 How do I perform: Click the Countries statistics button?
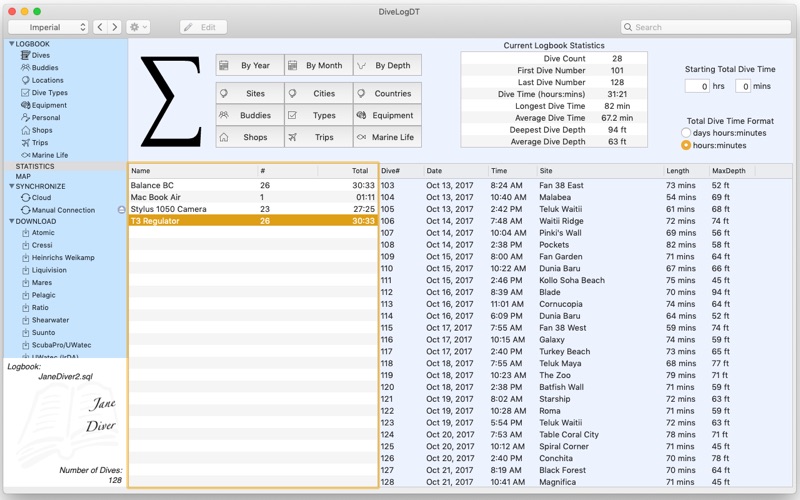coord(387,94)
